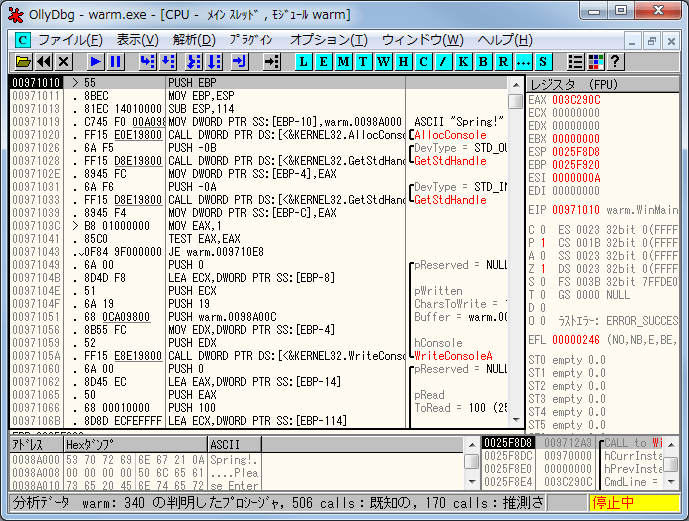Viewport: 689px width, 521px height.
Task: Open References window with R button
Action: click(x=503, y=62)
